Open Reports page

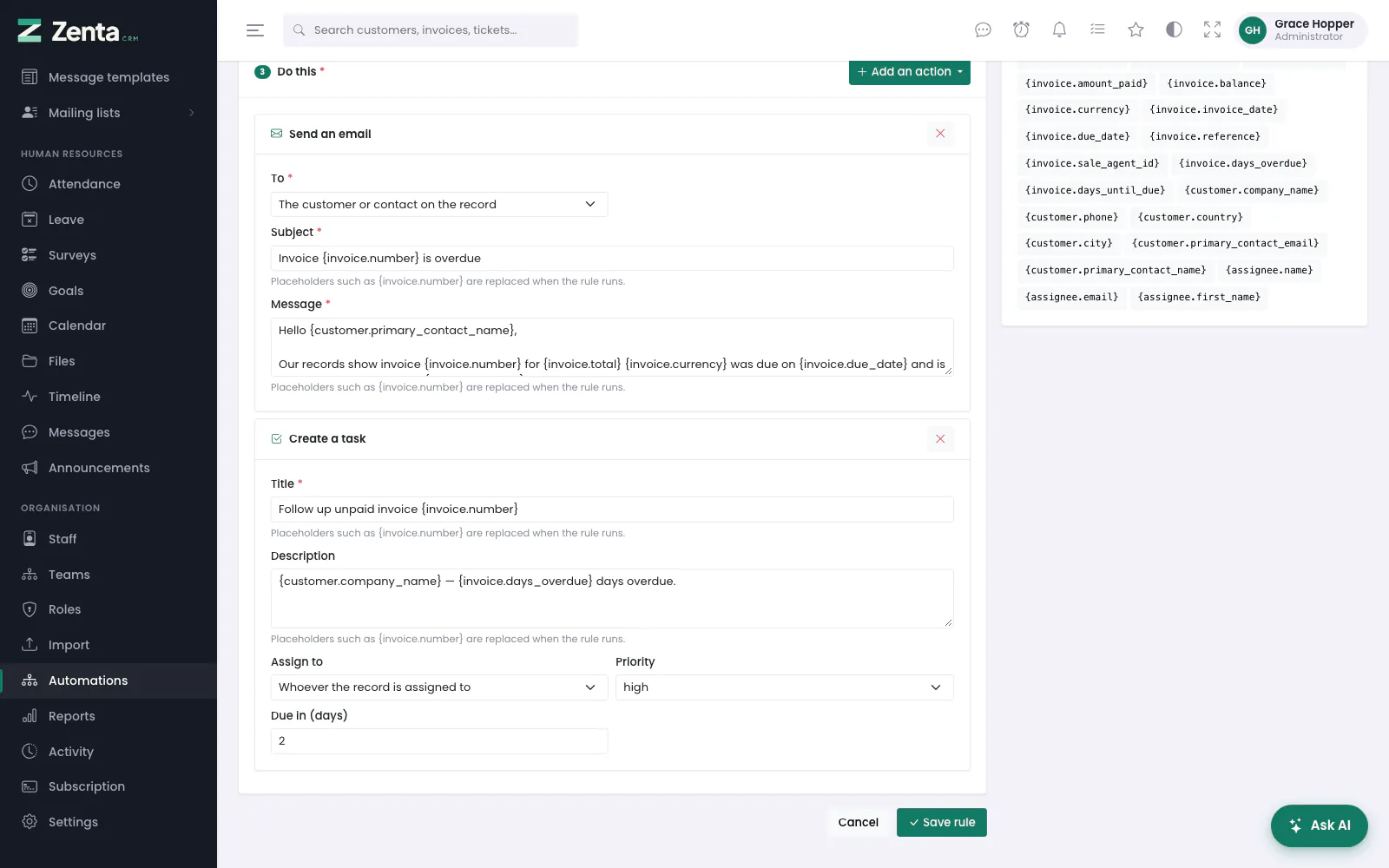(109, 716)
